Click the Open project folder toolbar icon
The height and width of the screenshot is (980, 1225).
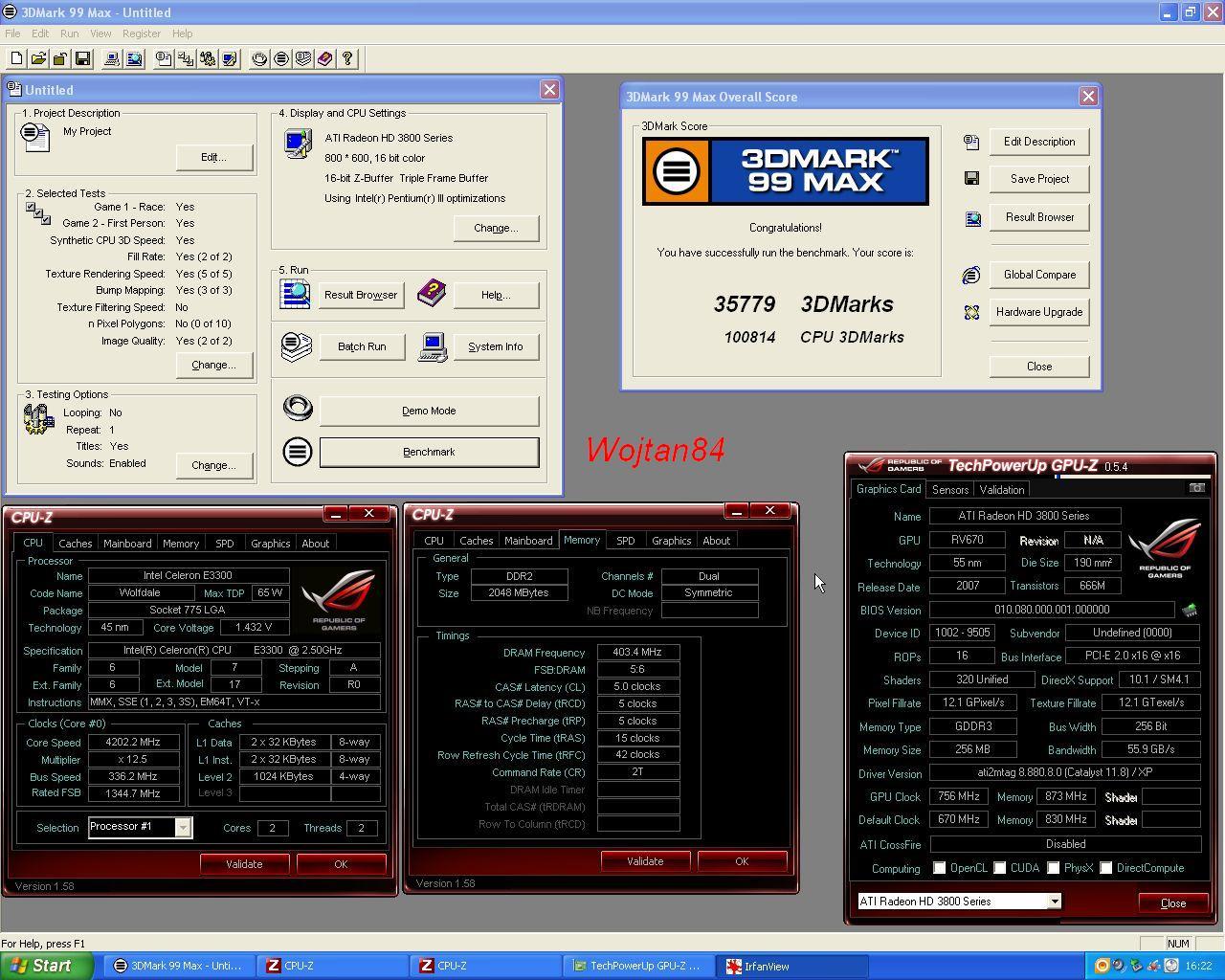[38, 58]
